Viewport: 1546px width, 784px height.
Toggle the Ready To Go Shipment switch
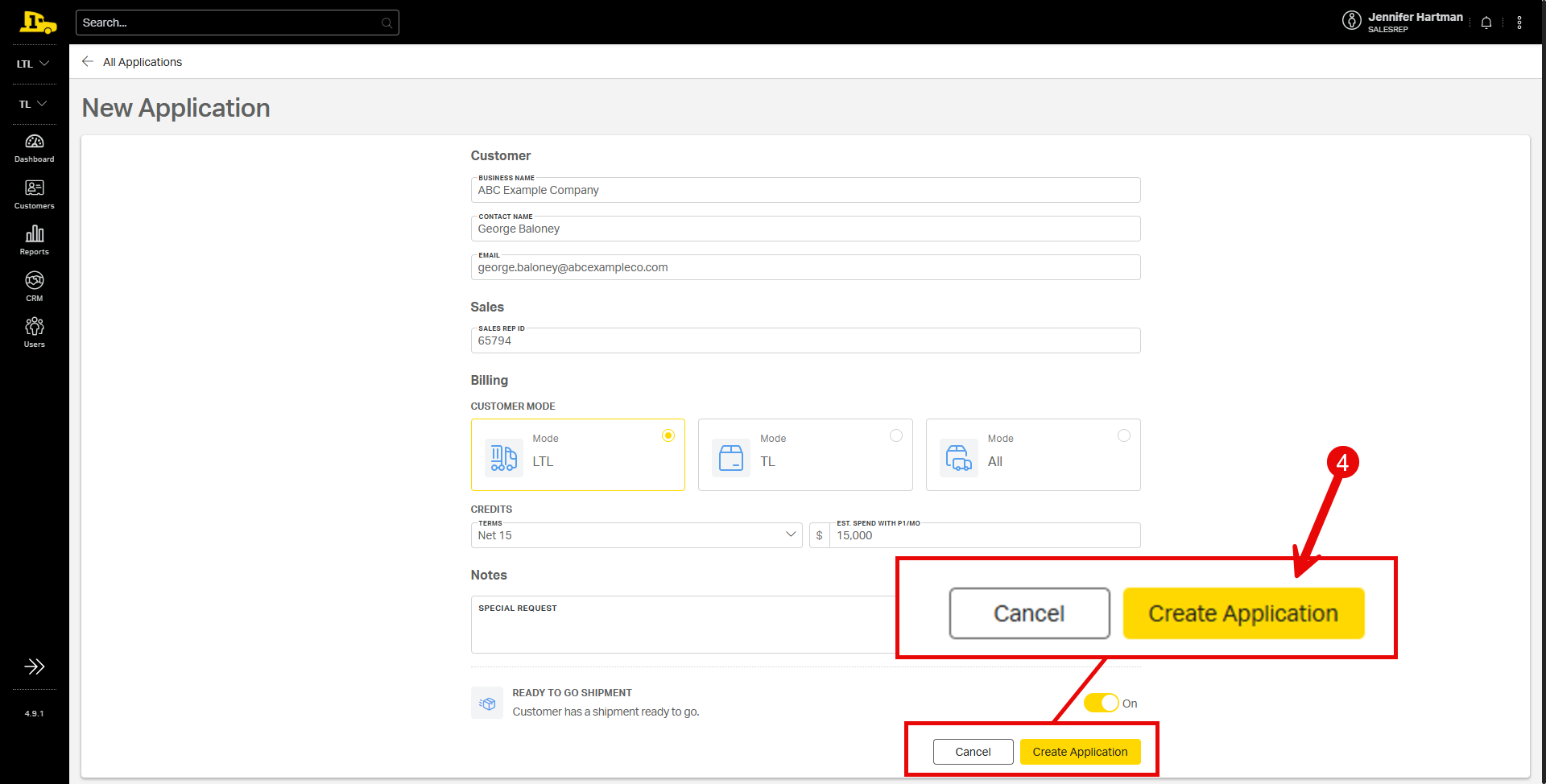tap(1101, 703)
